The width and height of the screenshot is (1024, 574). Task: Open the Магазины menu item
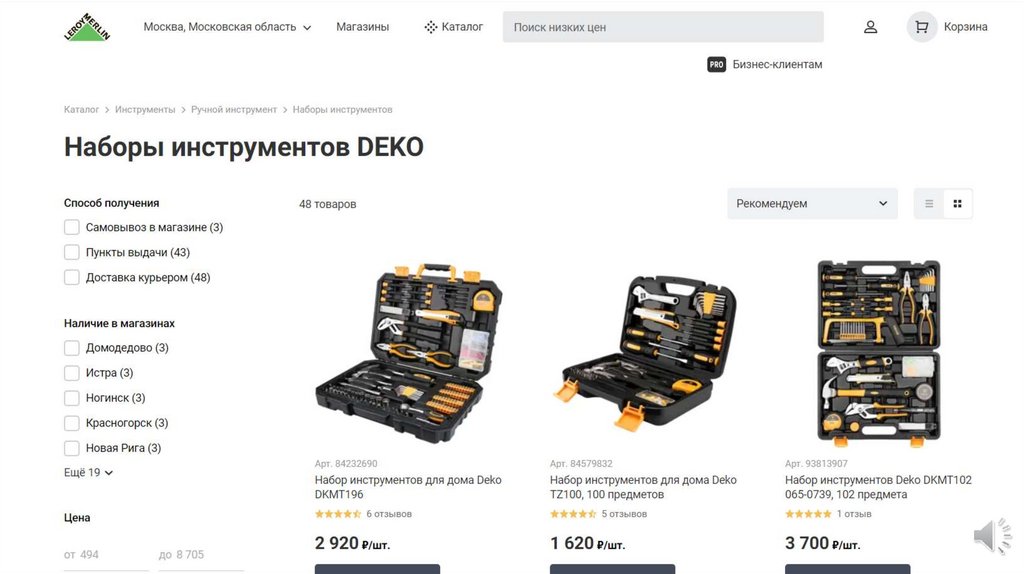coord(362,27)
